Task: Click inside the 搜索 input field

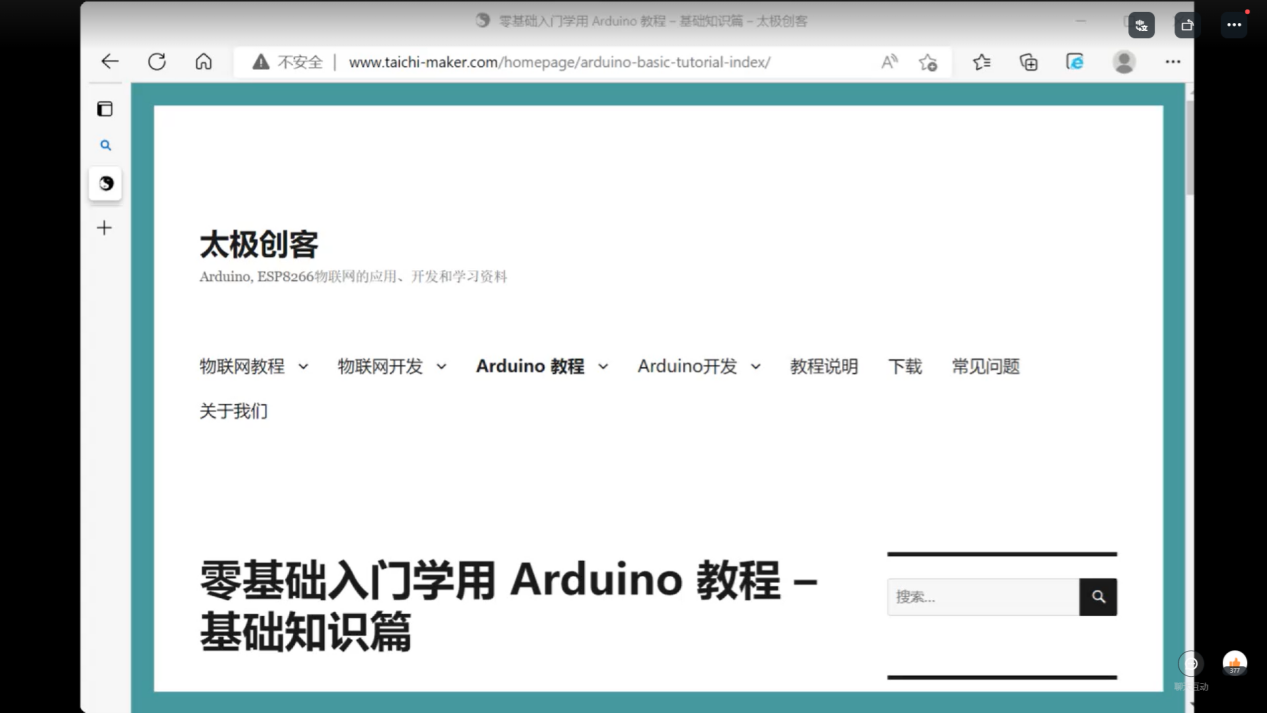Action: pos(982,597)
